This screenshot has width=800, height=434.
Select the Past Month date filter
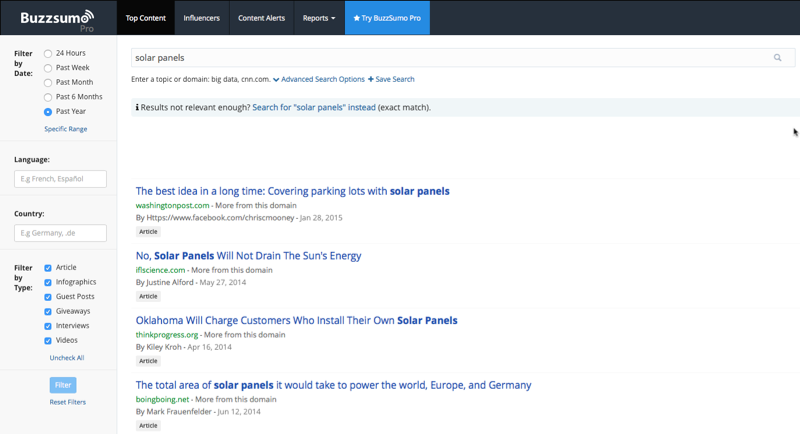(x=48, y=83)
